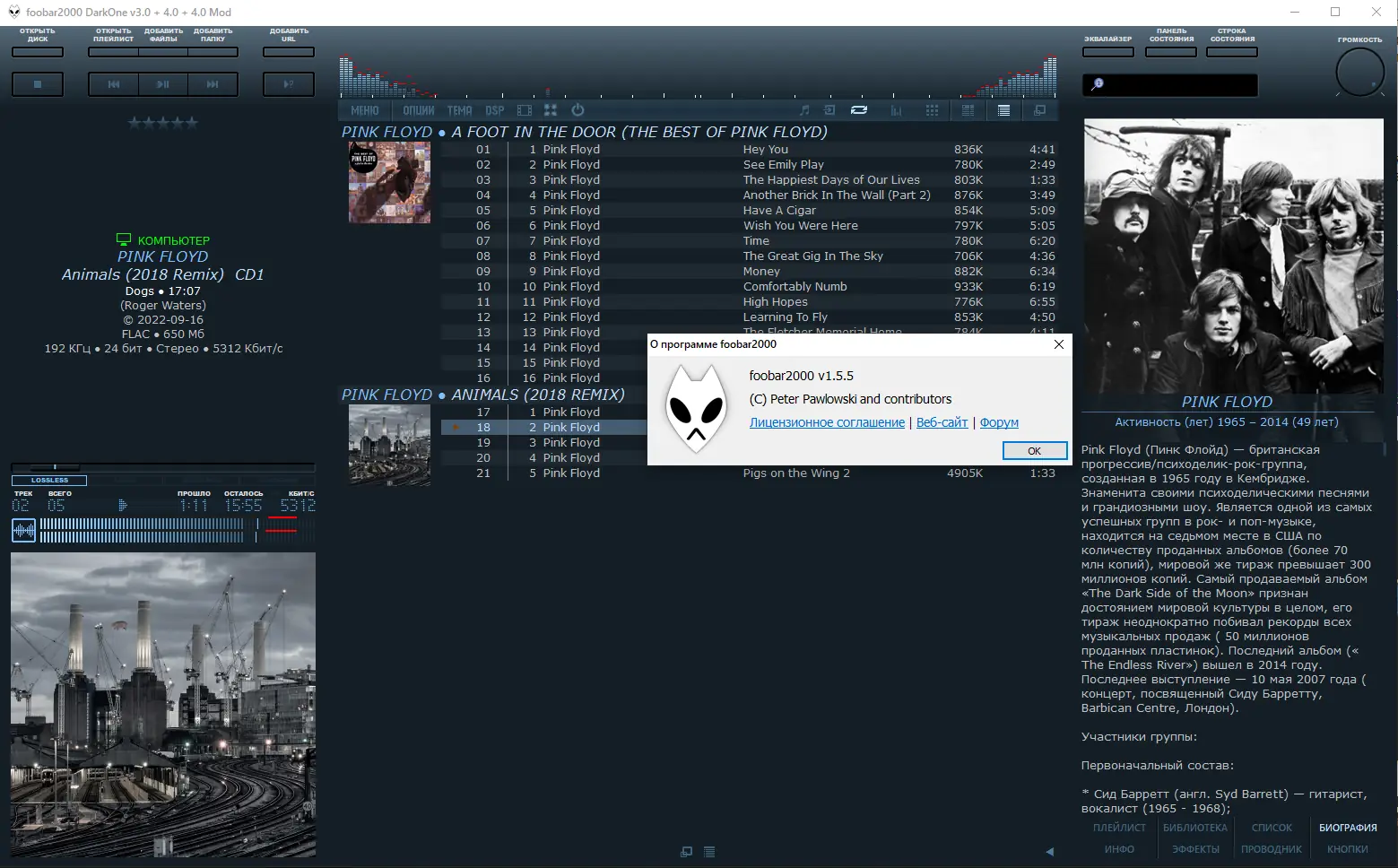
Task: Open the ТЕМА selector
Action: [459, 110]
